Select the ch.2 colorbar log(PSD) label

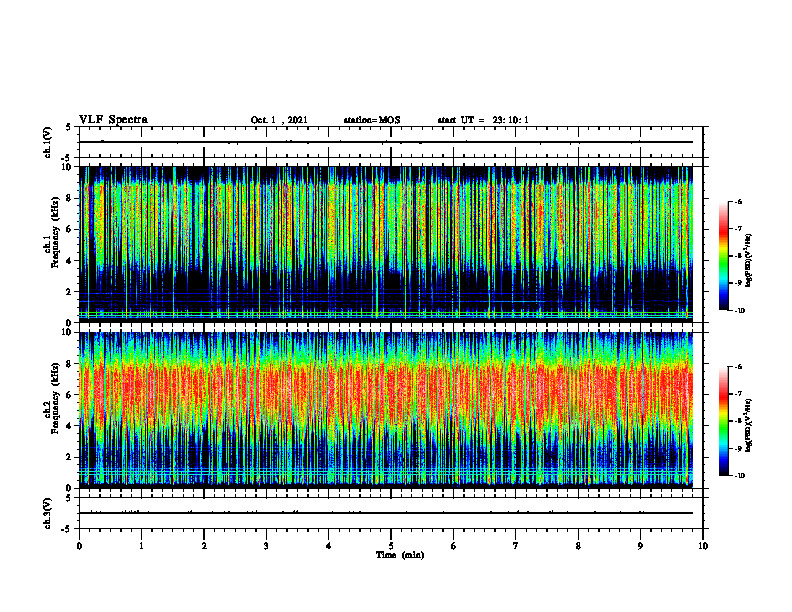click(x=749, y=425)
